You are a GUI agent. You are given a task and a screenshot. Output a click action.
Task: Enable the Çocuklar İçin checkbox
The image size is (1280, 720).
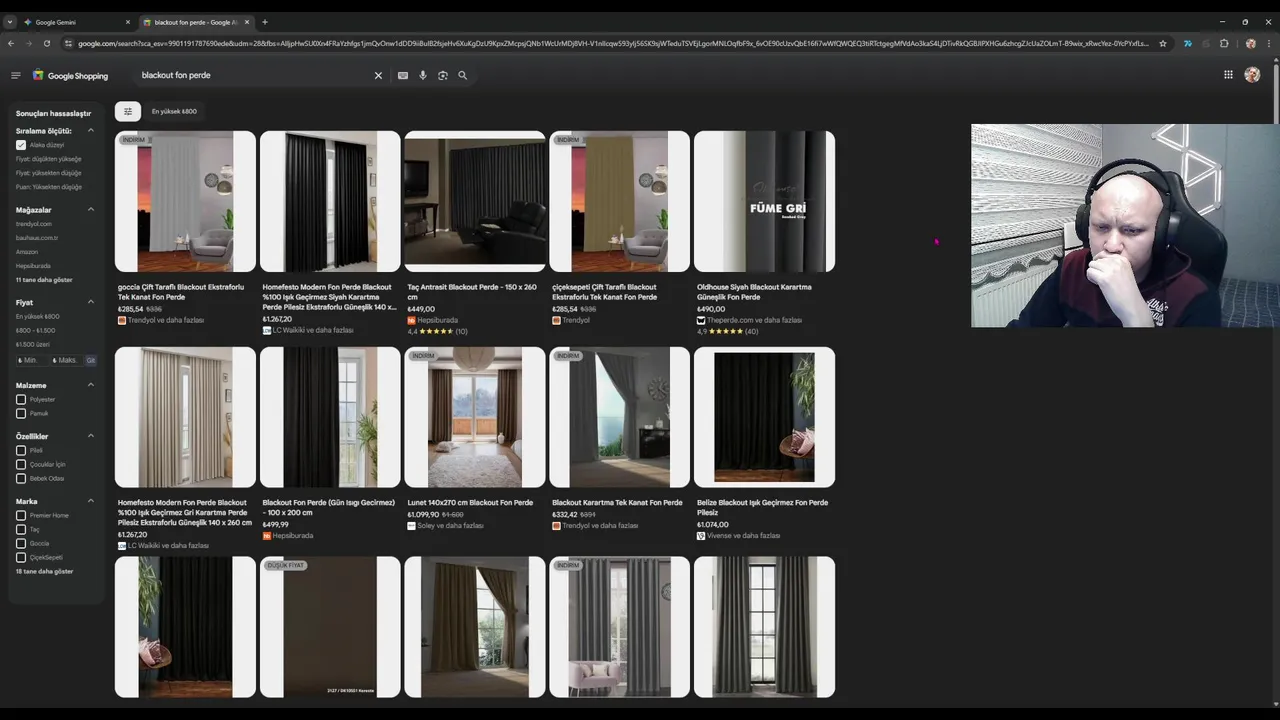[21, 464]
